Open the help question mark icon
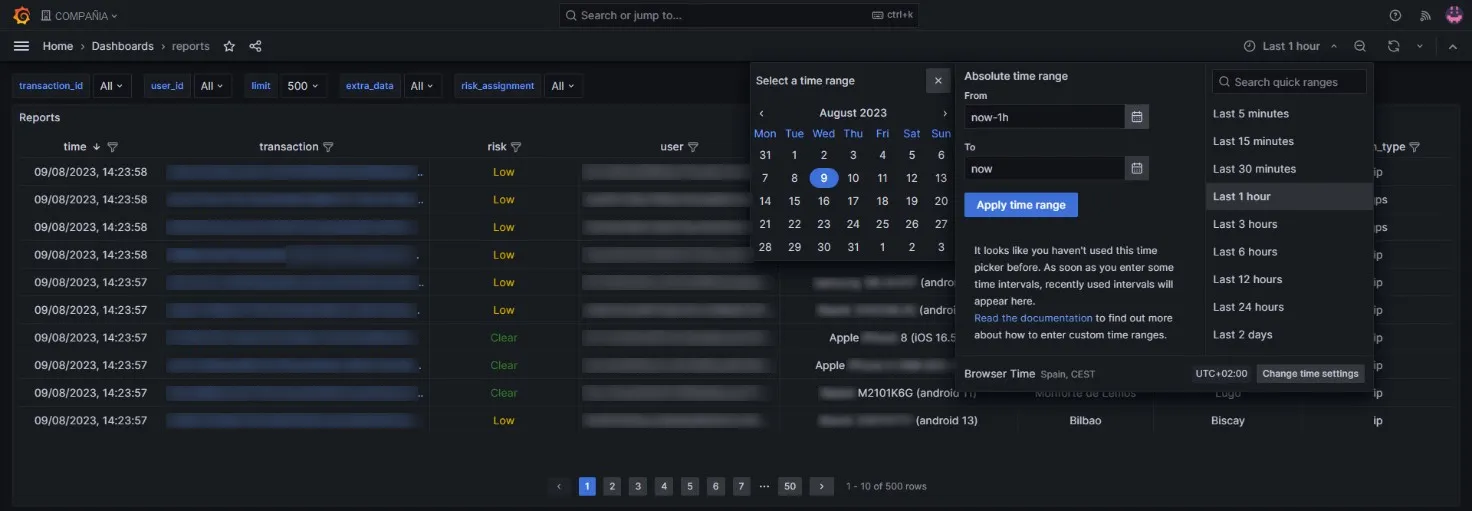Screen dimensions: 1472x511 coord(1396,16)
